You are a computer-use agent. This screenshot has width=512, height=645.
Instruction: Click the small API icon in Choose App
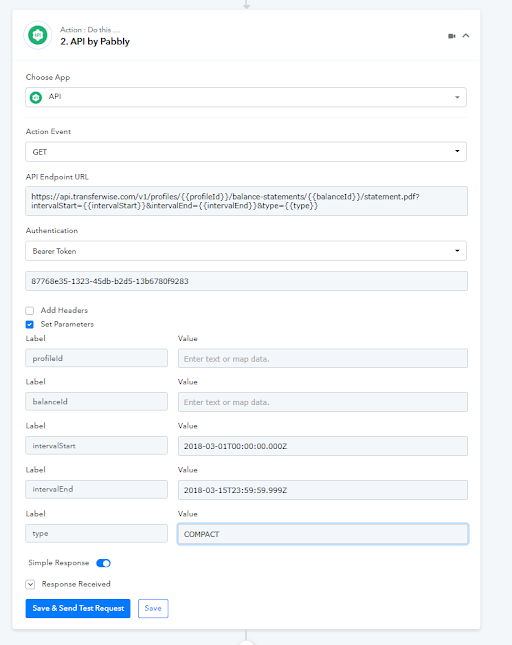36,97
